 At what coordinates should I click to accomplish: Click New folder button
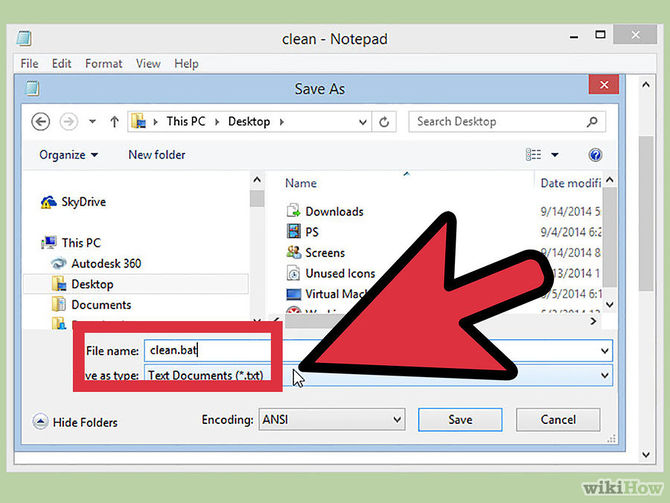[x=157, y=155]
